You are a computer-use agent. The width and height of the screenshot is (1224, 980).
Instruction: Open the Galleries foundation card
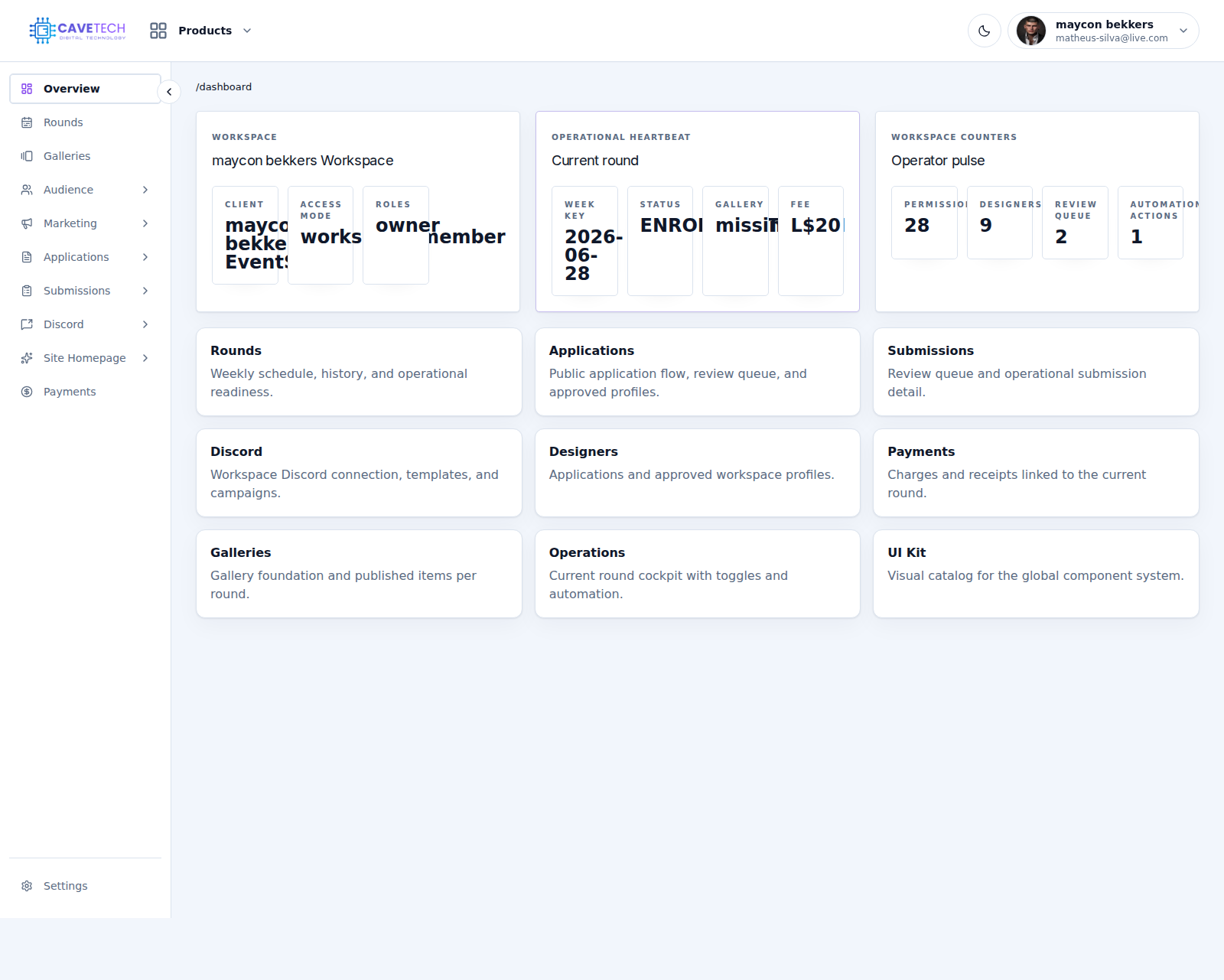pyautogui.click(x=359, y=574)
